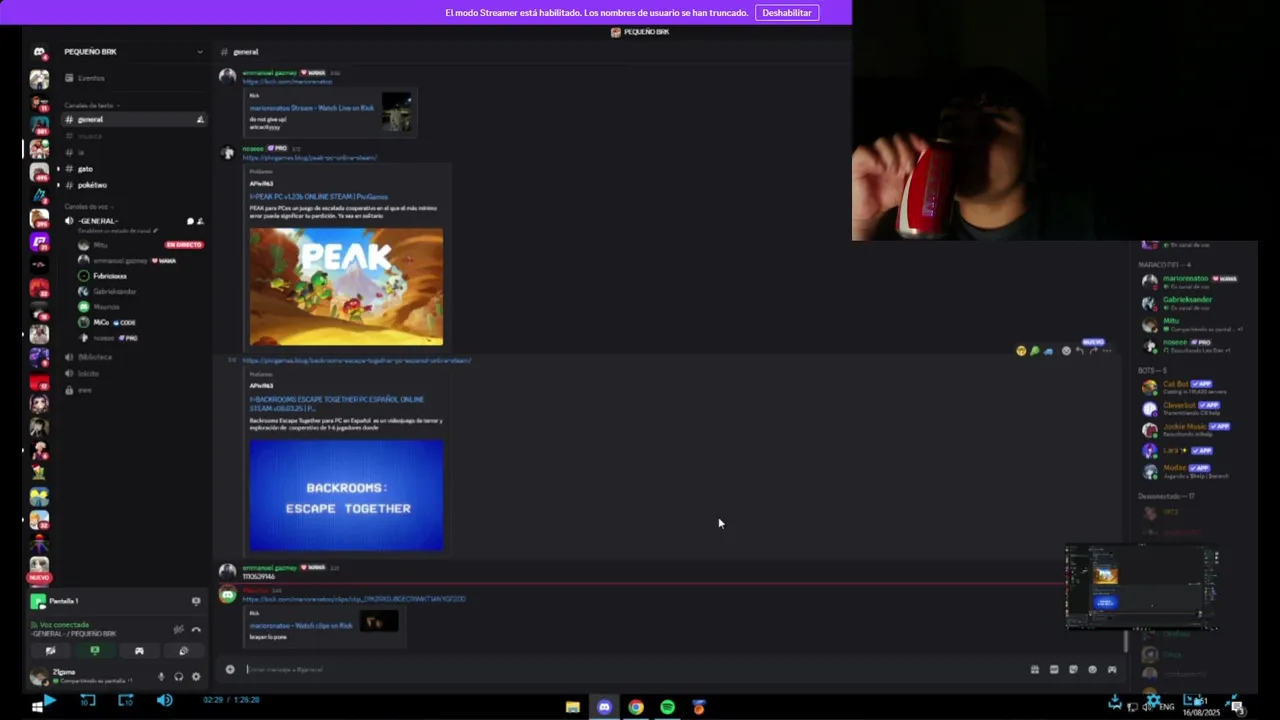Open Spotify from the taskbar

point(668,707)
